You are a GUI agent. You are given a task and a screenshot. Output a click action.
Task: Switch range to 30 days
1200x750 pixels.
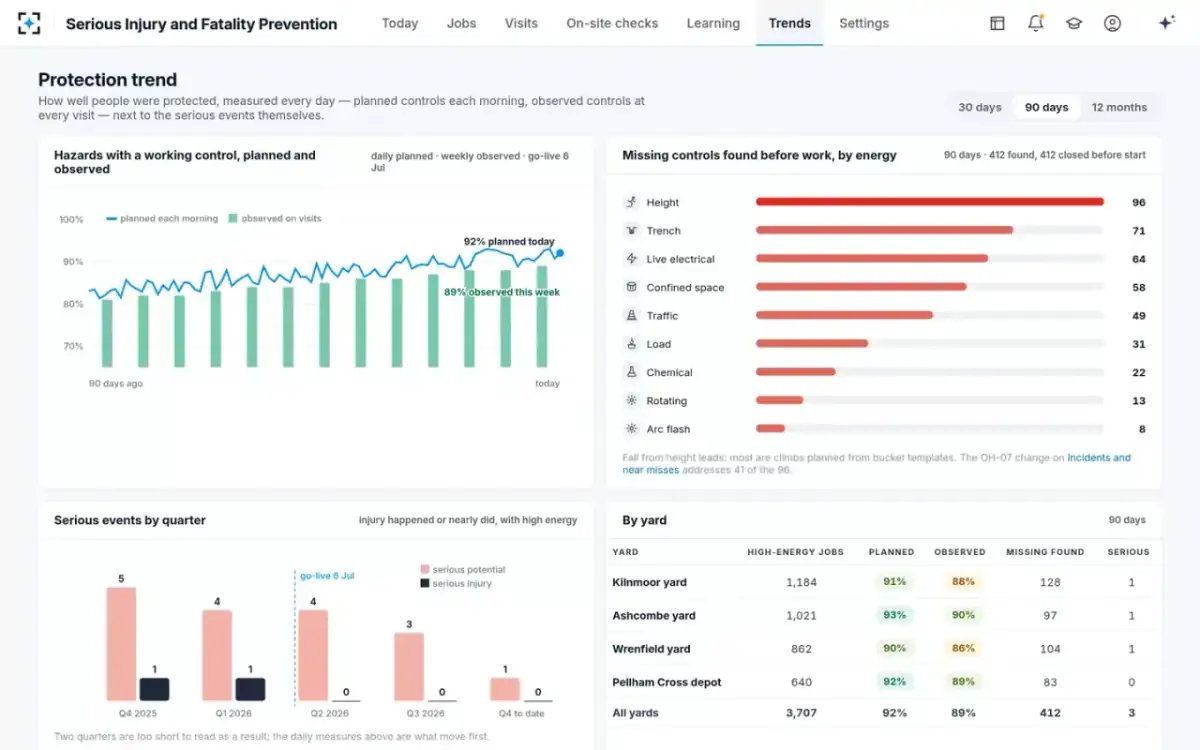coord(980,107)
